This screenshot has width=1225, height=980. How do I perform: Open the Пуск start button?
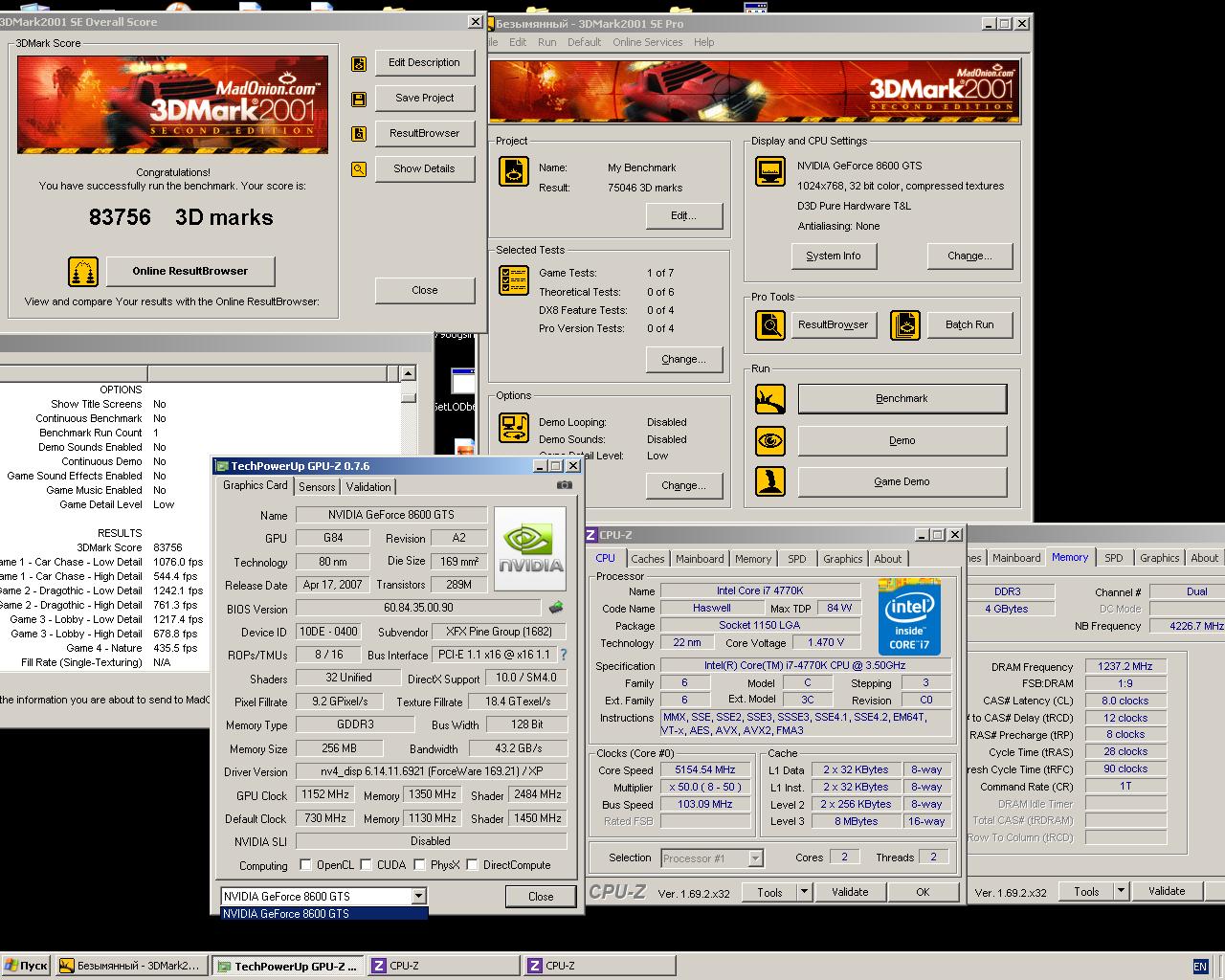(x=26, y=966)
